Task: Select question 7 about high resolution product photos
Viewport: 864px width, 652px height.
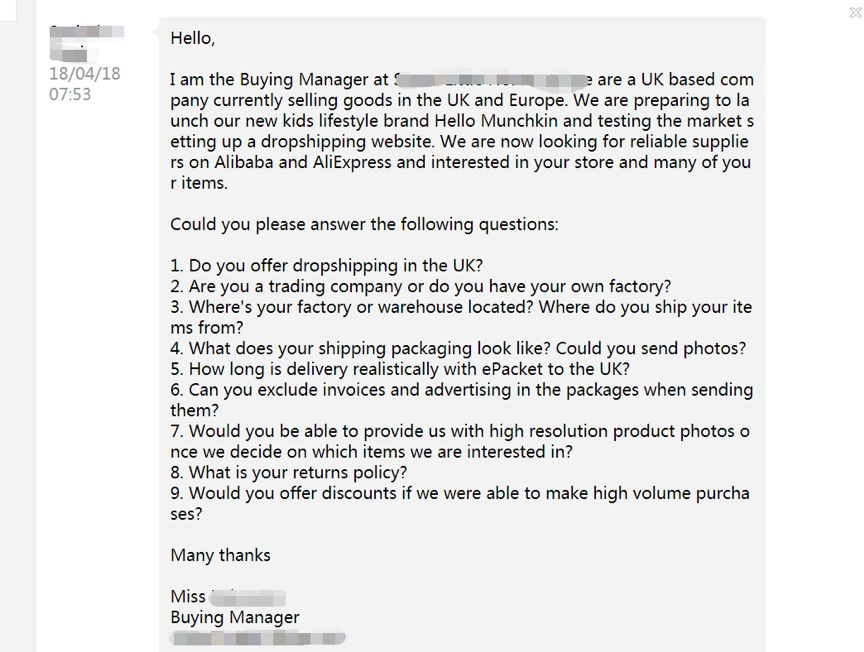Action: pyautogui.click(x=460, y=441)
